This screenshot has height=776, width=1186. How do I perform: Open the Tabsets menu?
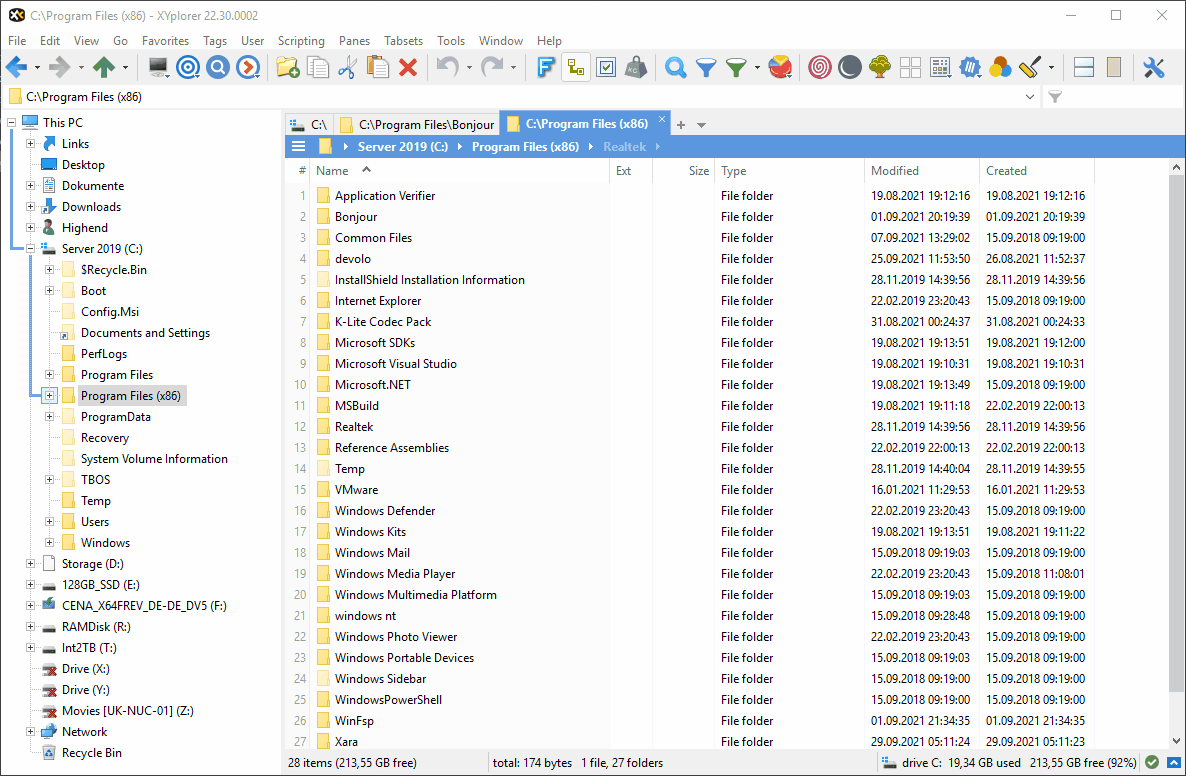click(x=403, y=41)
